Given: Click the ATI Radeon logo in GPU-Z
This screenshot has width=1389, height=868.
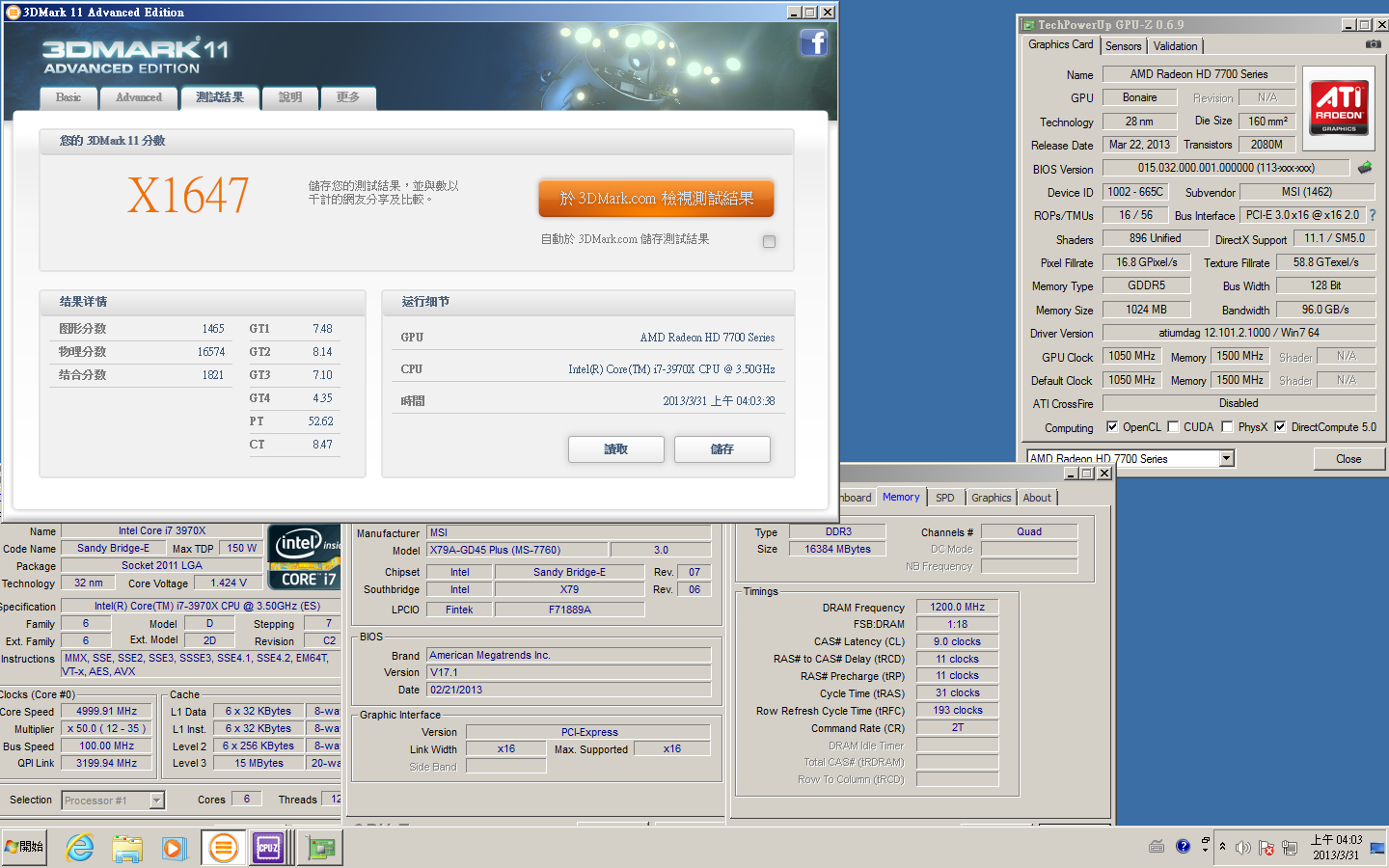Looking at the screenshot, I should pos(1339,108).
